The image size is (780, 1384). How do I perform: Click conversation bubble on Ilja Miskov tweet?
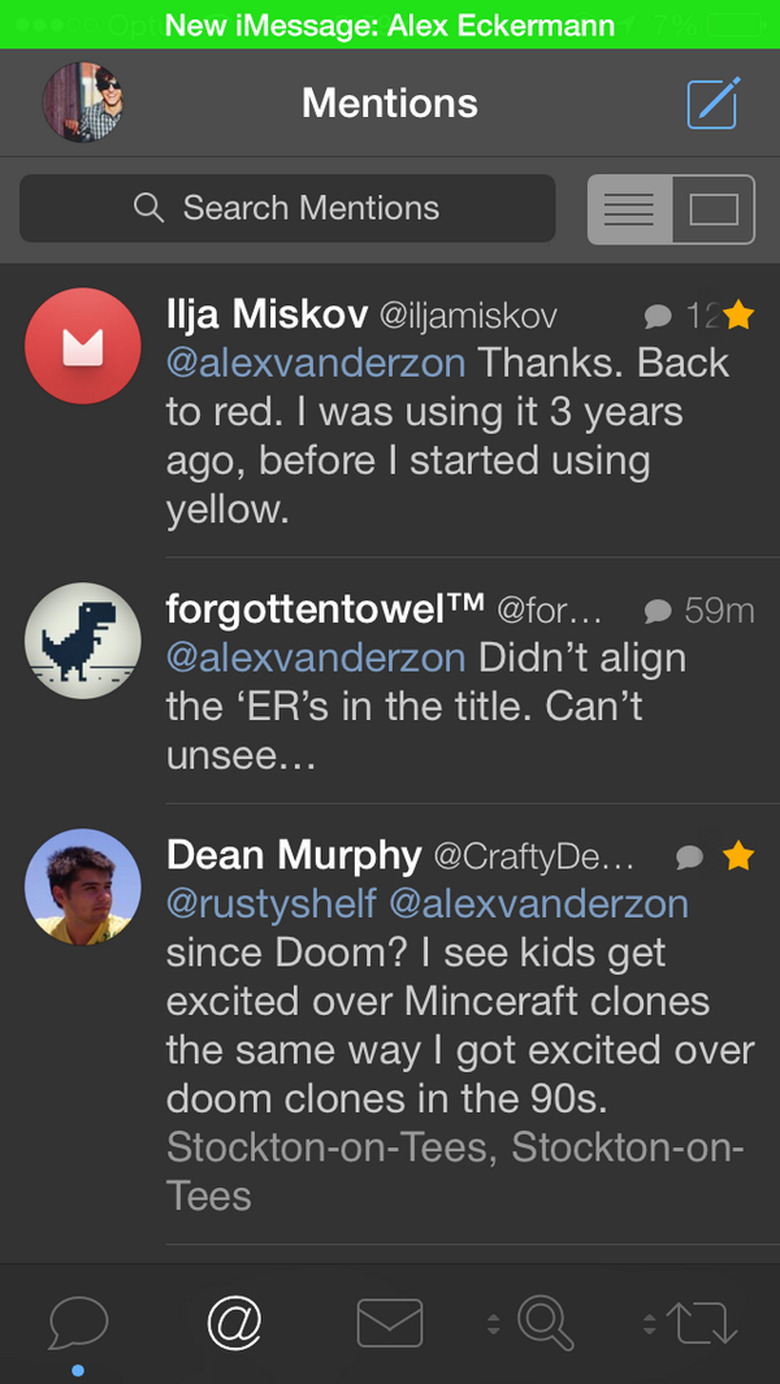657,316
